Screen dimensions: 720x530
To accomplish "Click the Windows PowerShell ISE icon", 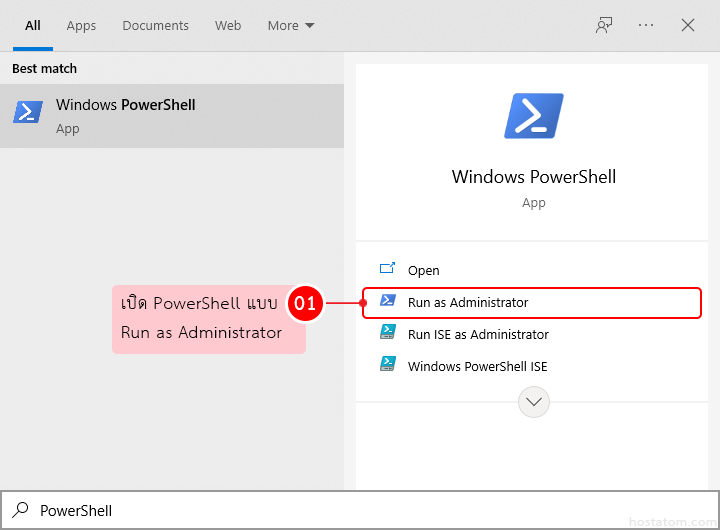I will point(388,366).
